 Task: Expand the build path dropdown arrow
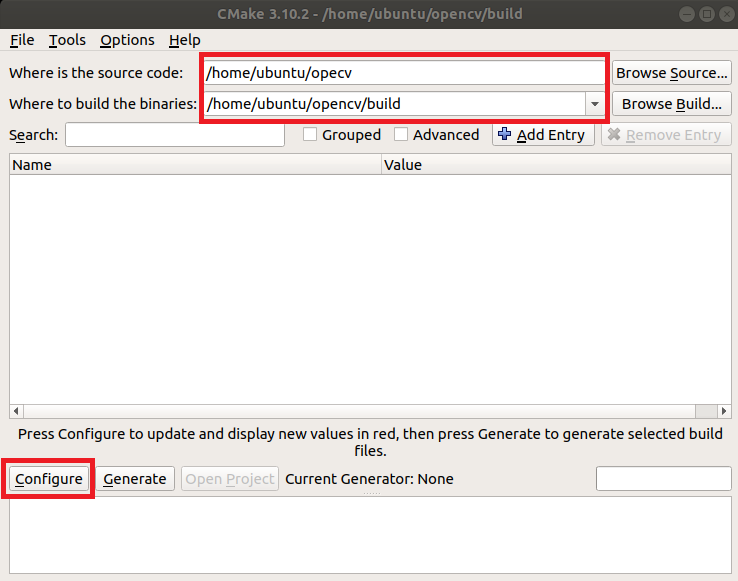point(595,104)
